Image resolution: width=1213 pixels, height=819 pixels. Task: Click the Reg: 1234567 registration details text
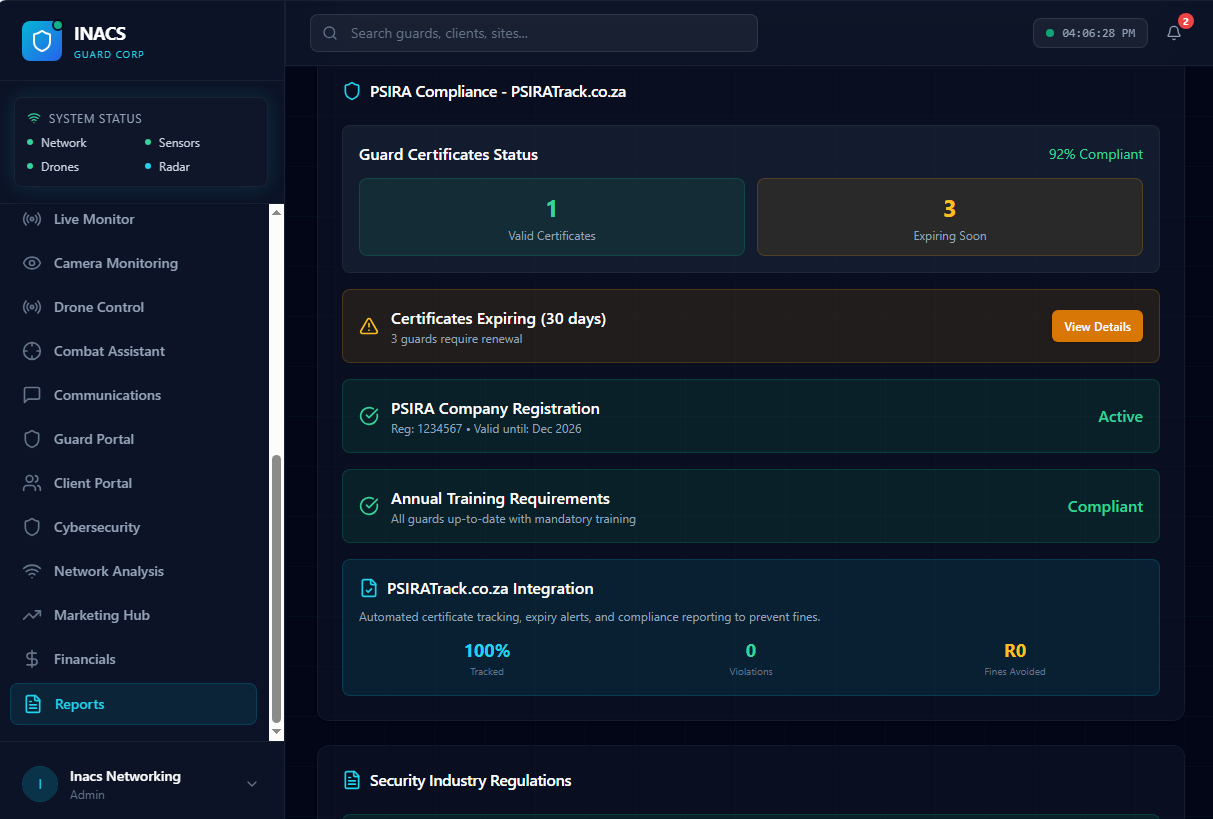point(486,429)
